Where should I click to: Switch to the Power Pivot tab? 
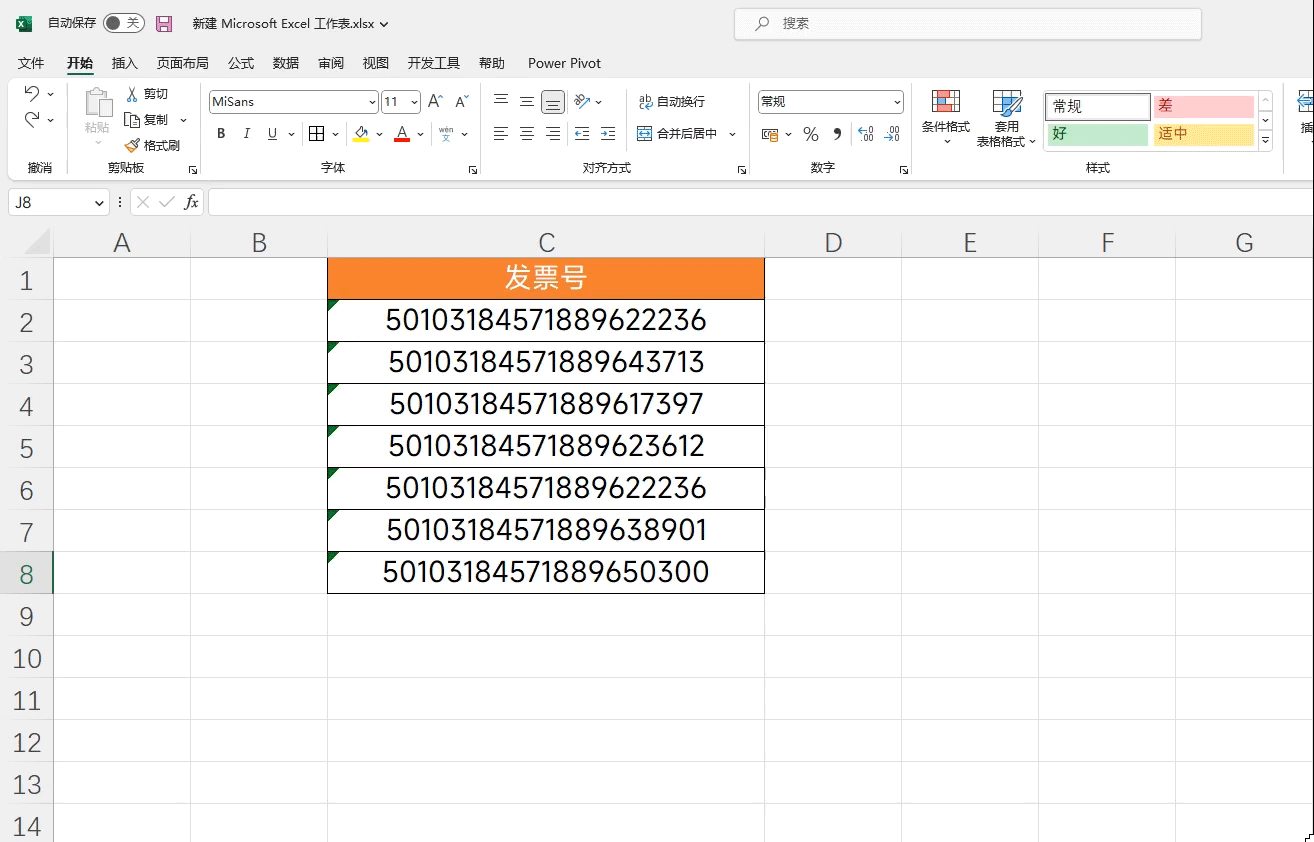(x=565, y=63)
